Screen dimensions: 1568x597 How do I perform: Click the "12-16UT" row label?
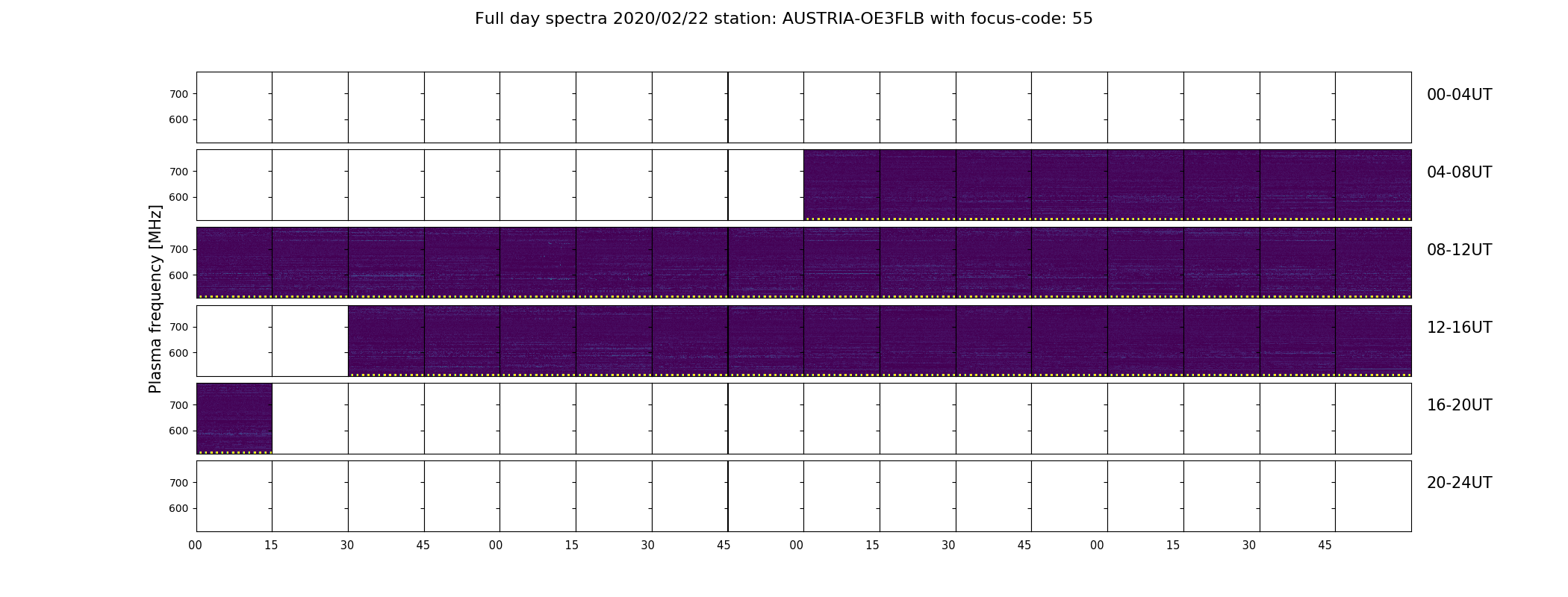pos(1459,328)
